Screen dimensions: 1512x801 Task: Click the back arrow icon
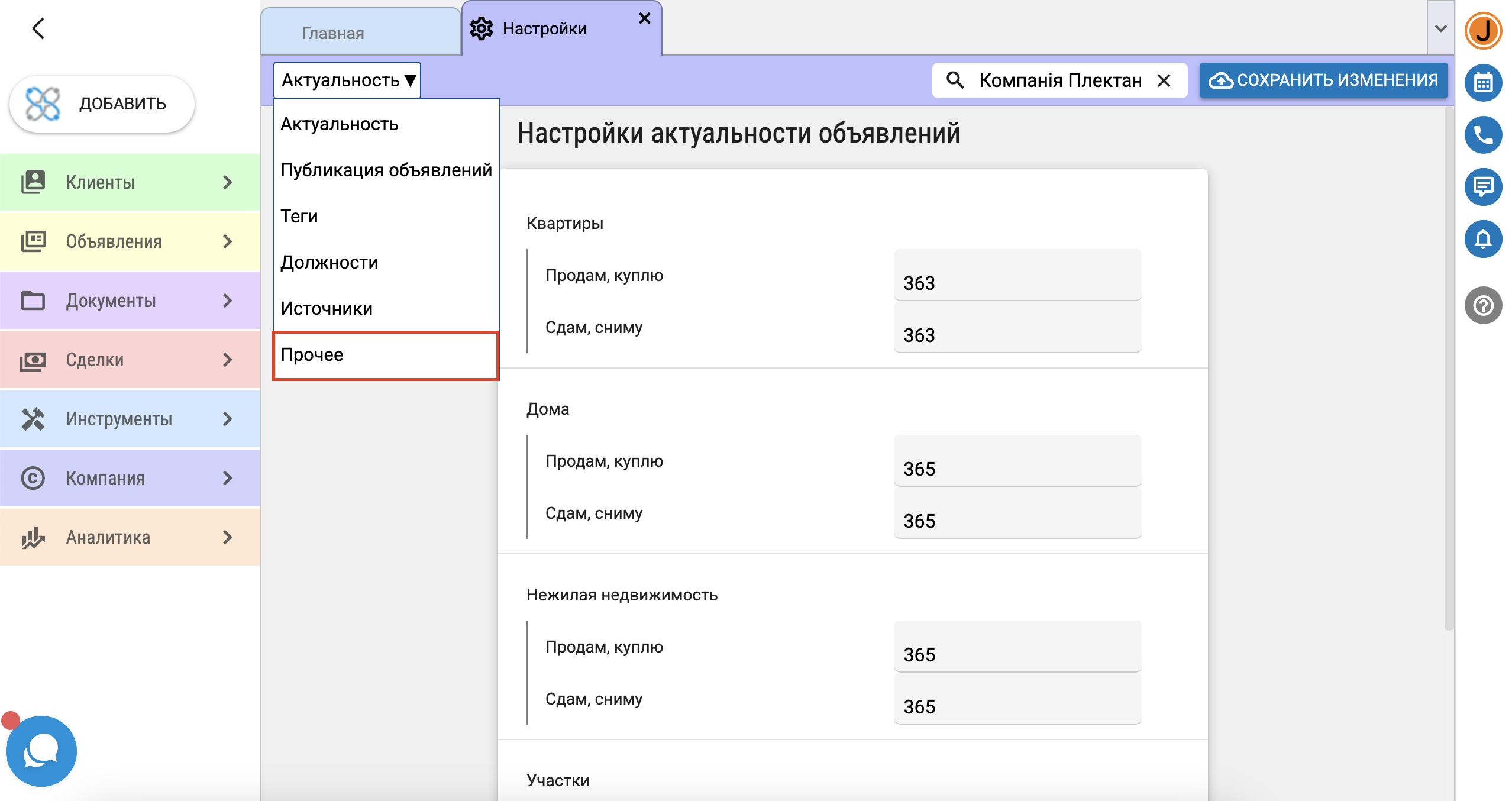(x=38, y=28)
